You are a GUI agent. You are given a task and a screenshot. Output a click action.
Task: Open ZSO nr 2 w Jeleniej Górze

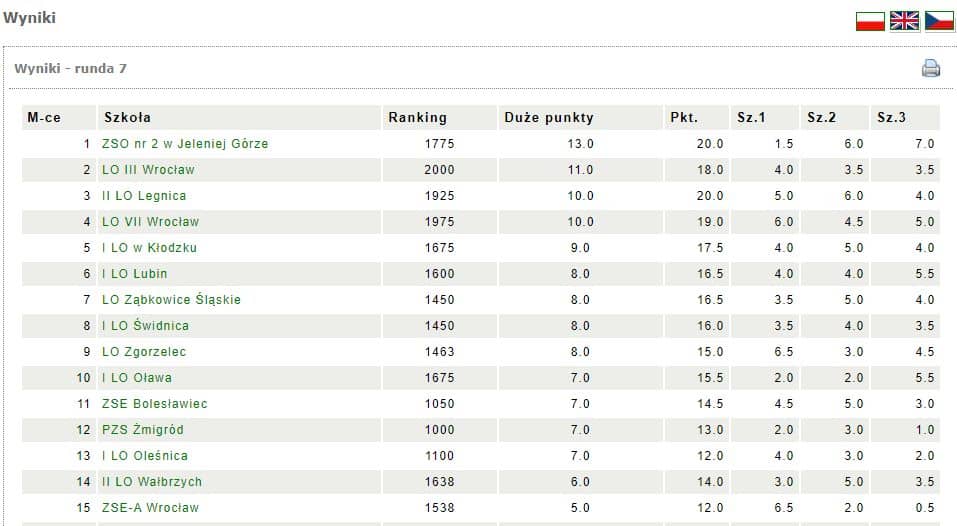point(185,144)
